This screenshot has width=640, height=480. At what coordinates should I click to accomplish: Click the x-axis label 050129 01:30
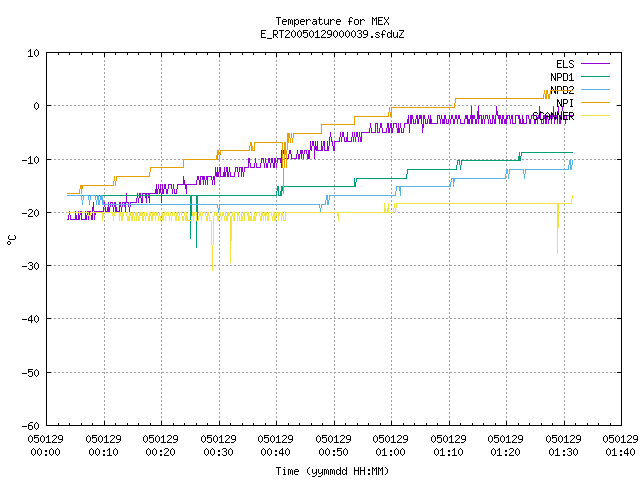tap(564, 445)
